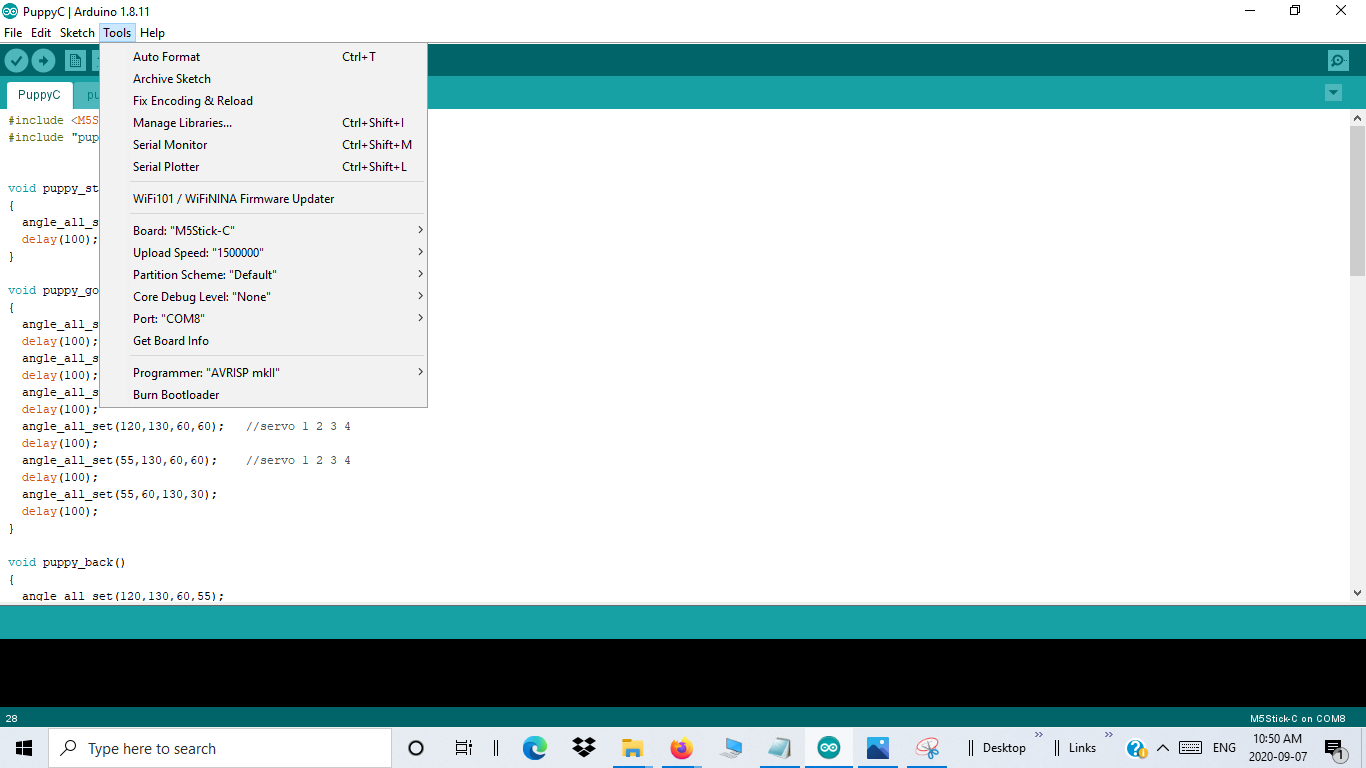
Task: Open Manage Libraries entry
Action: (264, 123)
